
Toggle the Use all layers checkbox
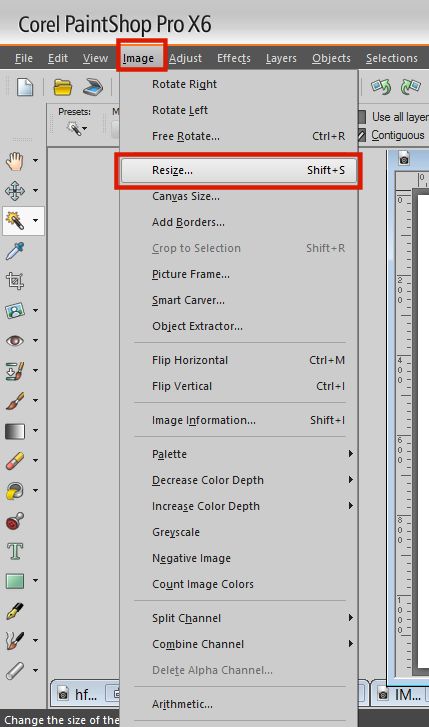pos(362,117)
